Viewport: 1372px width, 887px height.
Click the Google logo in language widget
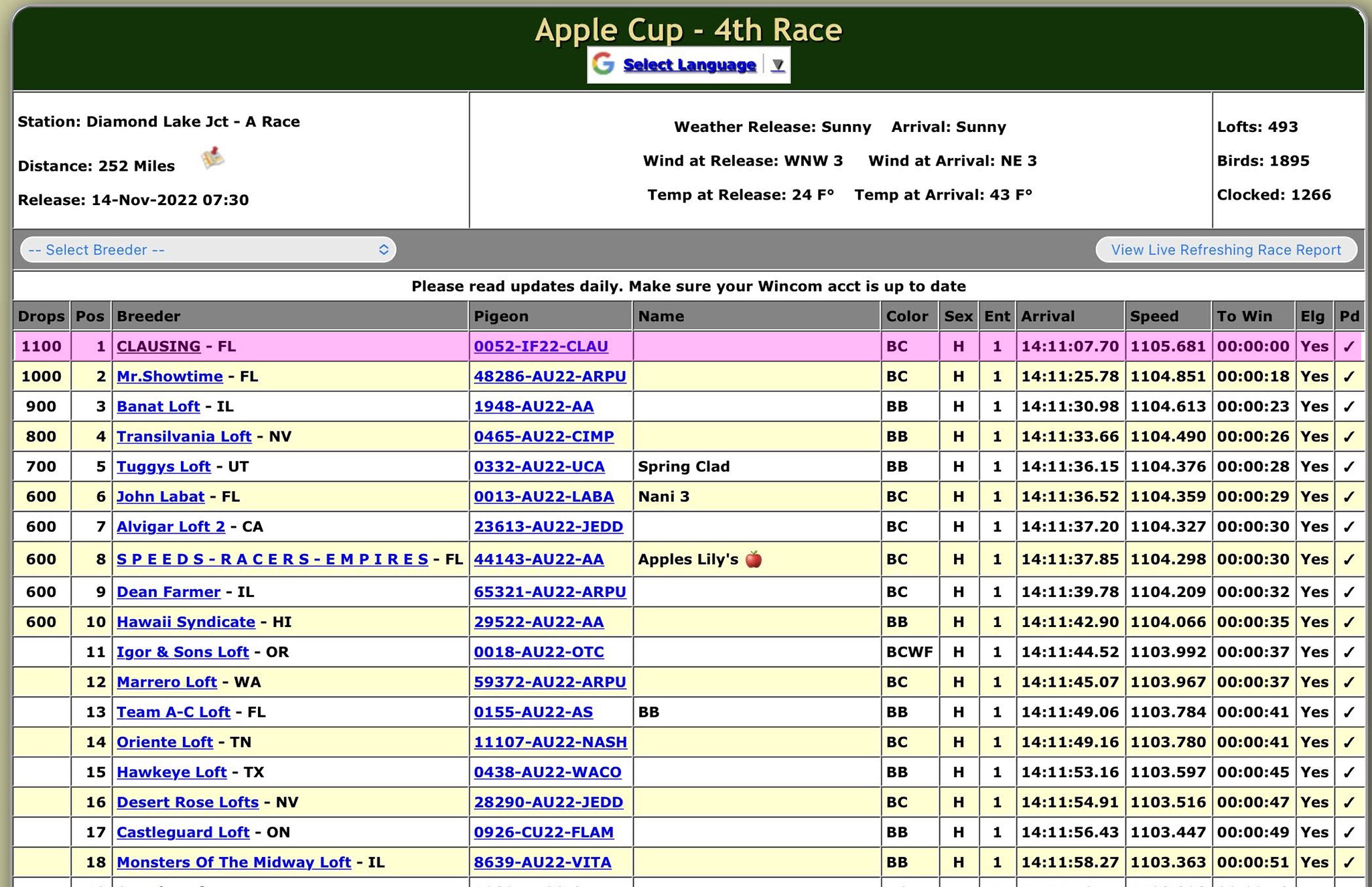[x=603, y=64]
